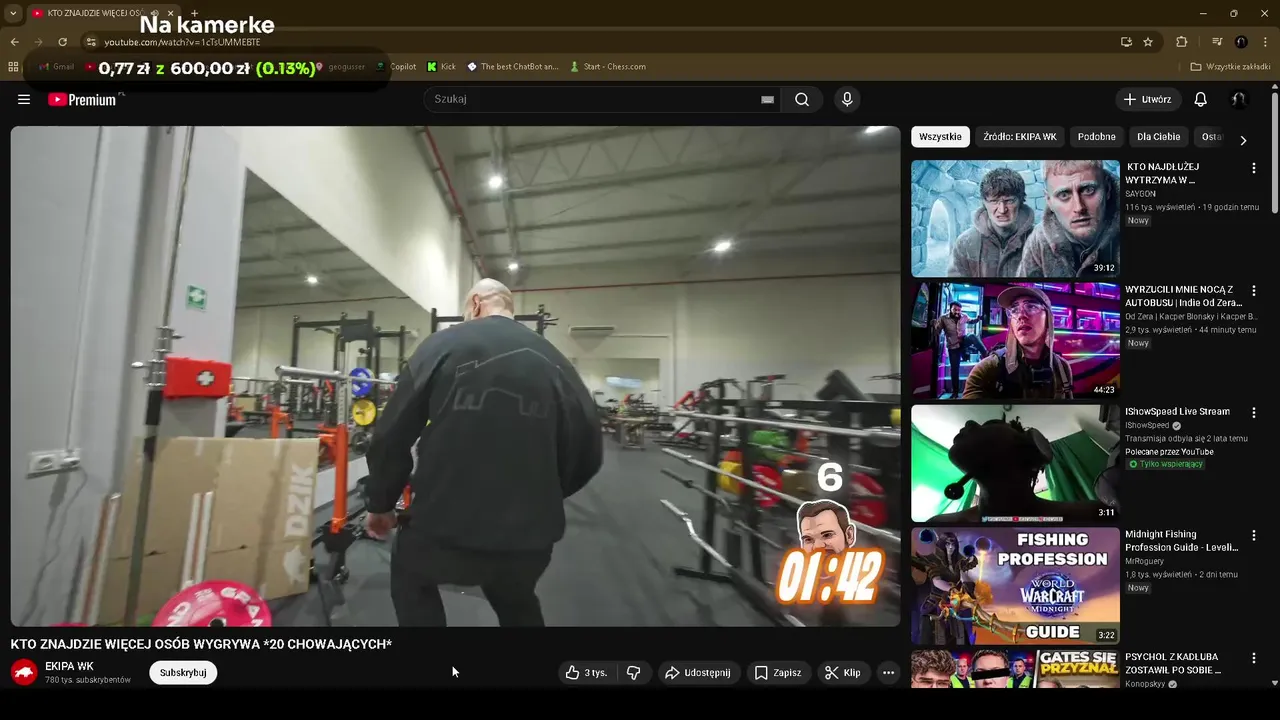Open the View site information icon
This screenshot has height=720, width=1280.
click(91, 42)
